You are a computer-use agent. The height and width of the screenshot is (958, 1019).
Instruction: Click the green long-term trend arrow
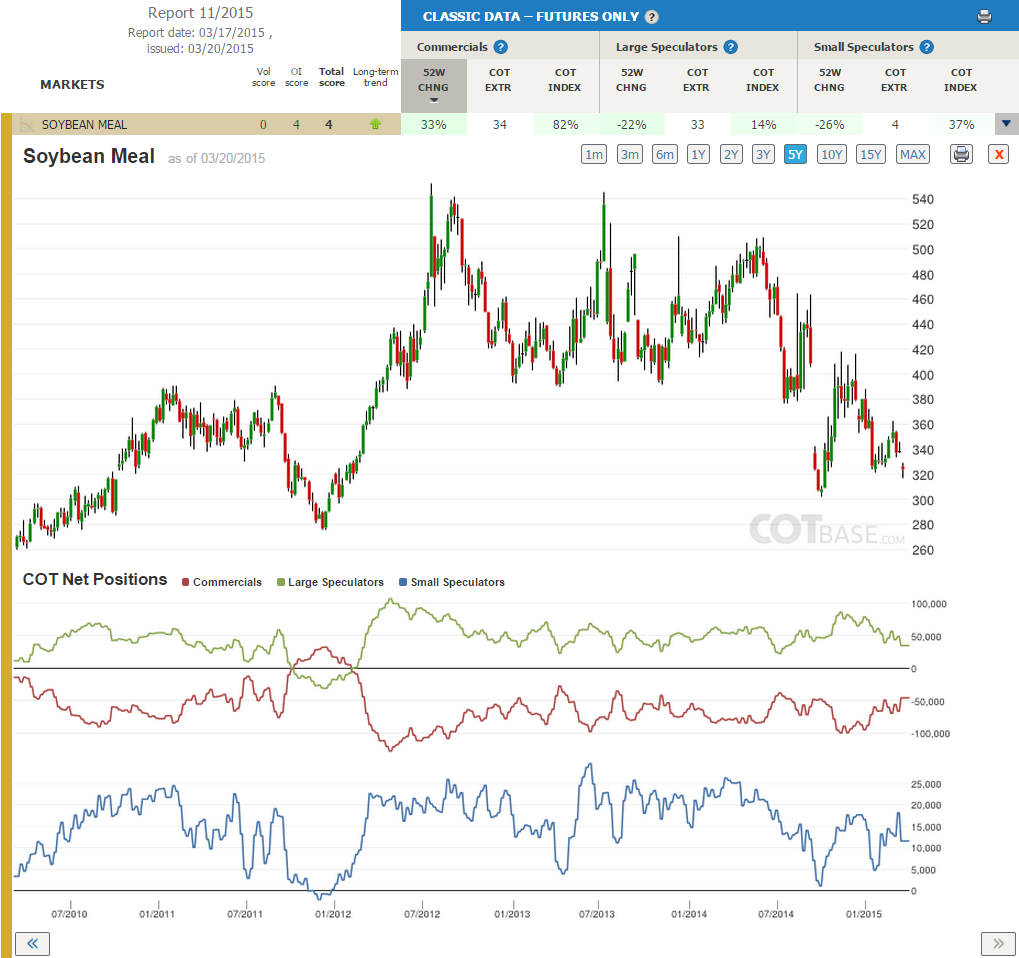[375, 124]
